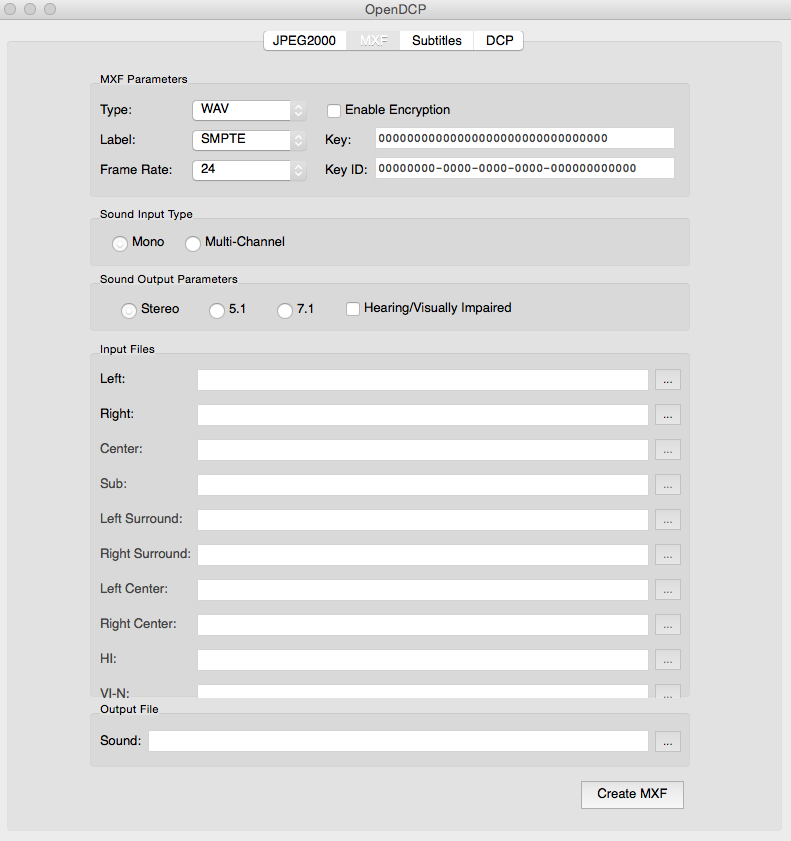Screen dimensions: 791x841
Task: Expand the Frame Rate dropdown
Action: 249,170
